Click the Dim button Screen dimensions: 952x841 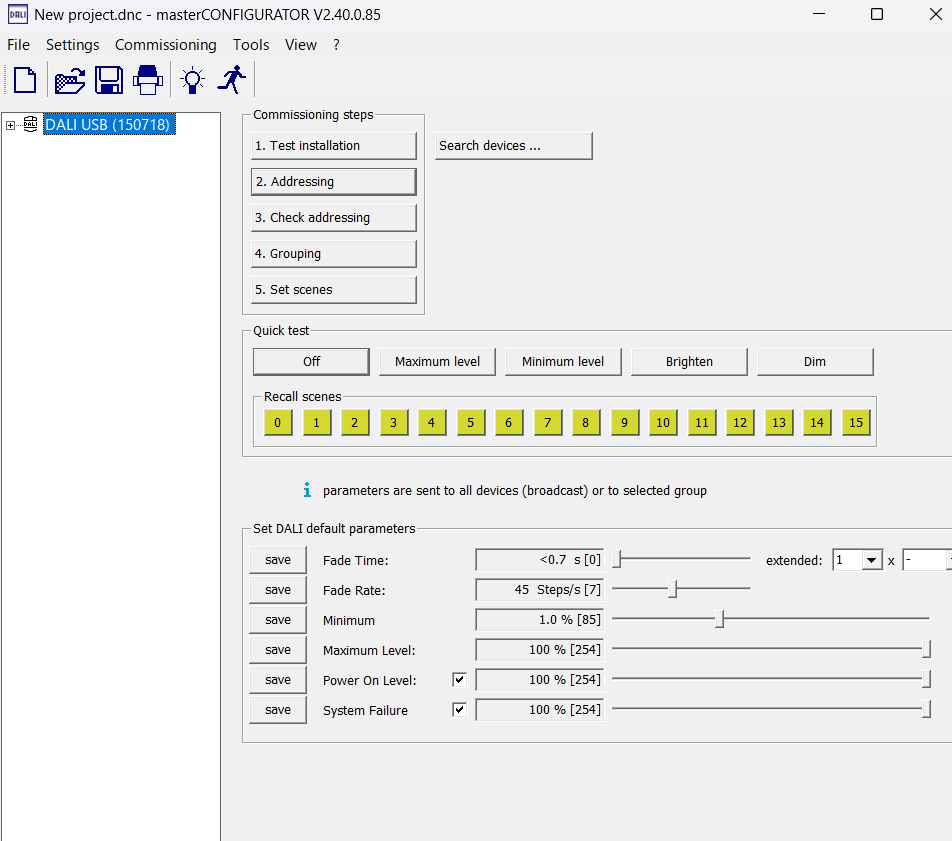coord(815,362)
